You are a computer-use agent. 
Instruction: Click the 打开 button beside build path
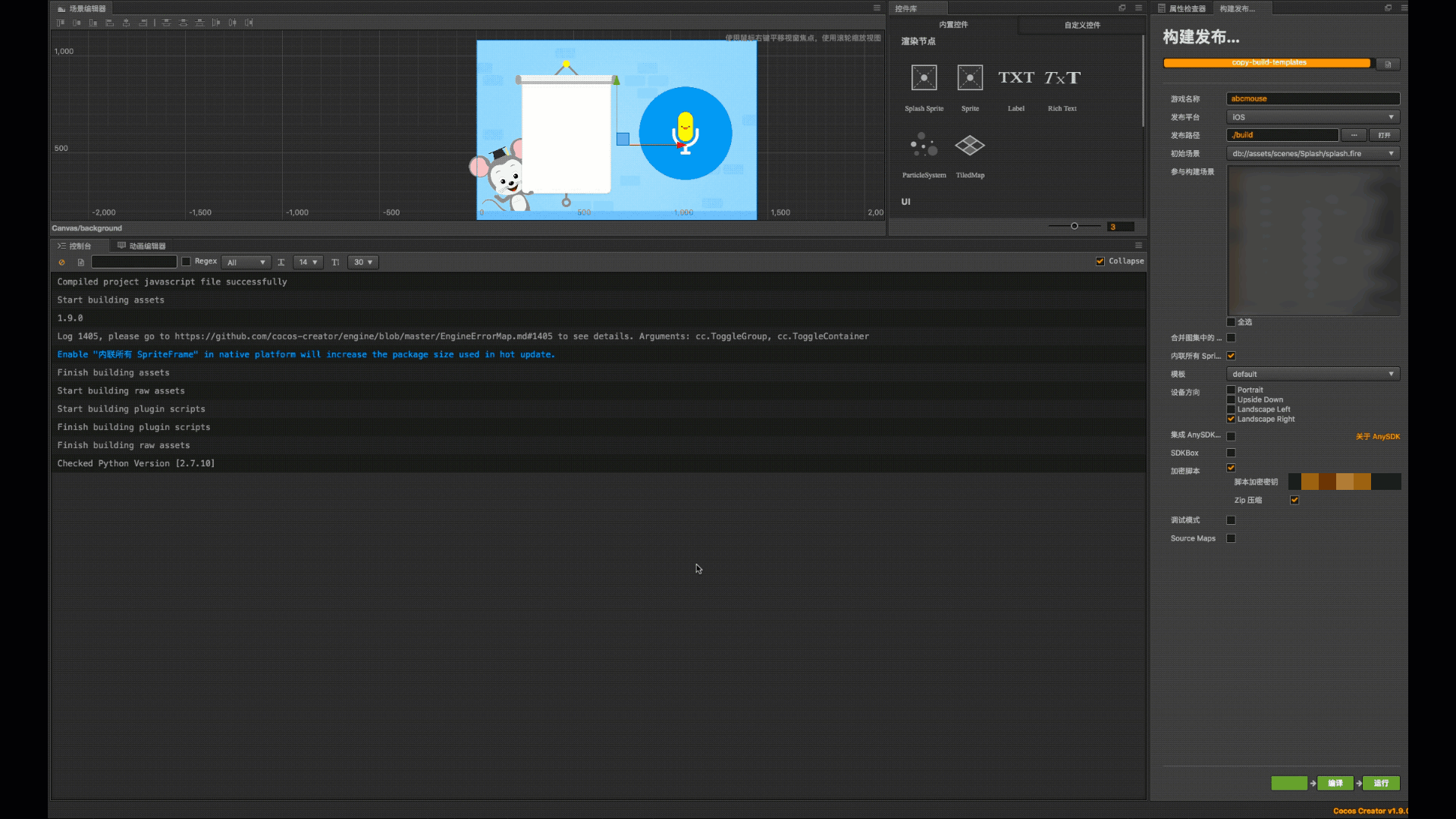click(1384, 135)
